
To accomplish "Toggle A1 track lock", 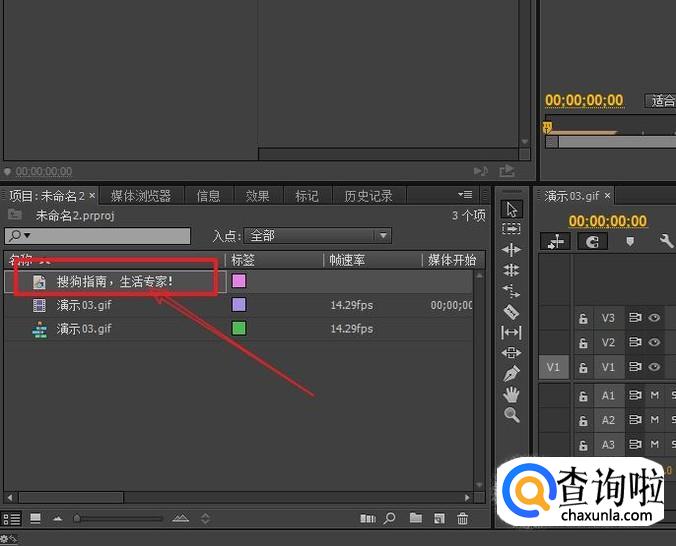I will tap(583, 396).
